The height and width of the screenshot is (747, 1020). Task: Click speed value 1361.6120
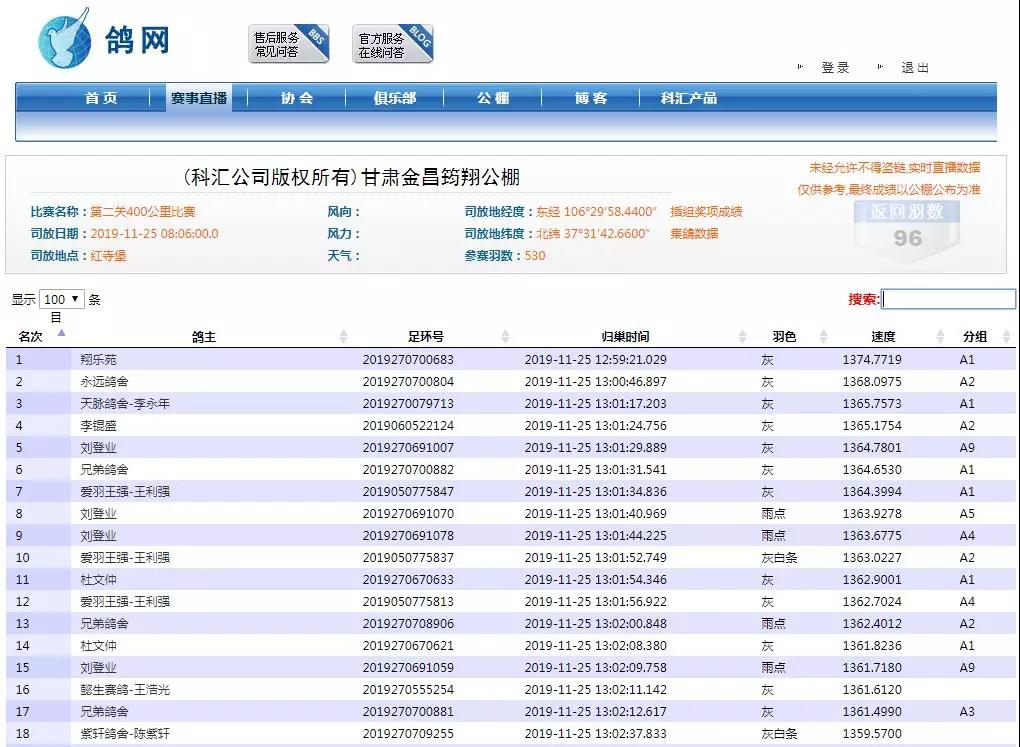click(872, 690)
